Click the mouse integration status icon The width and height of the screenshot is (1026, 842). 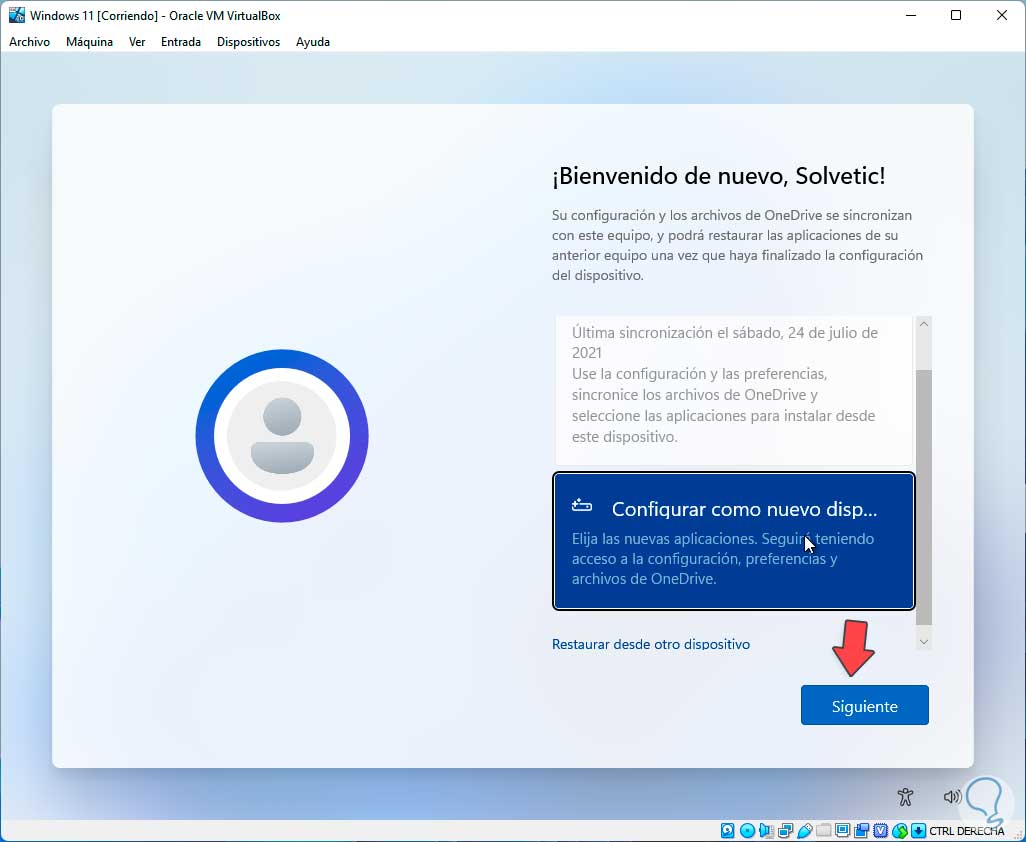pos(900,831)
